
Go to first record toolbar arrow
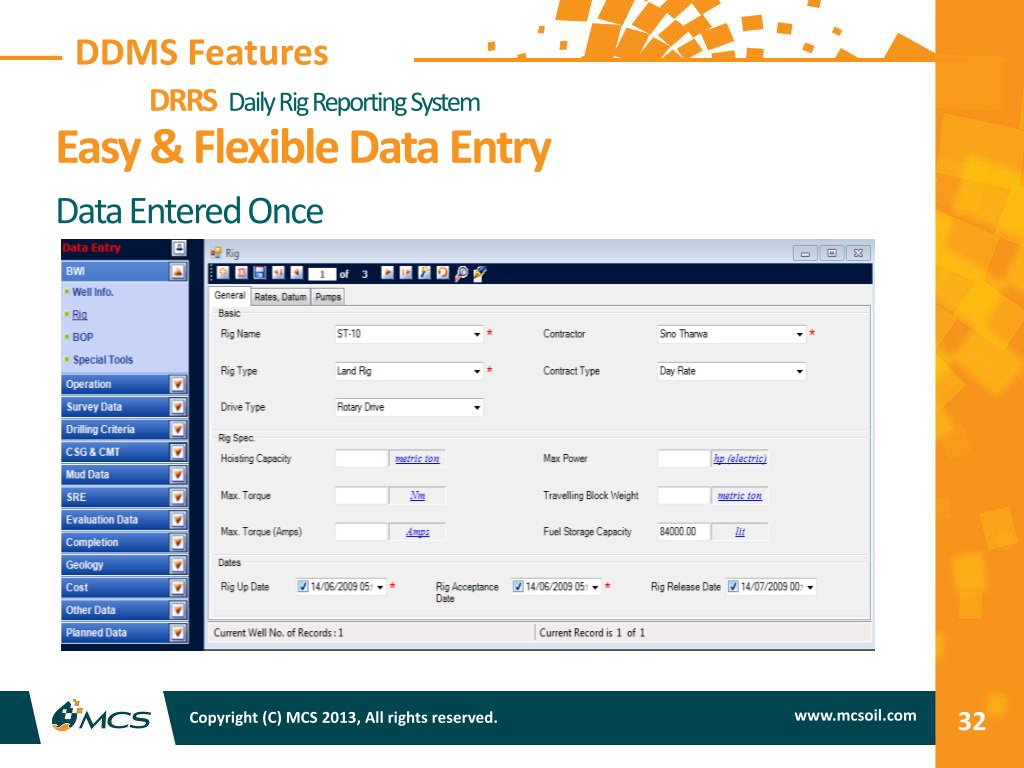278,273
